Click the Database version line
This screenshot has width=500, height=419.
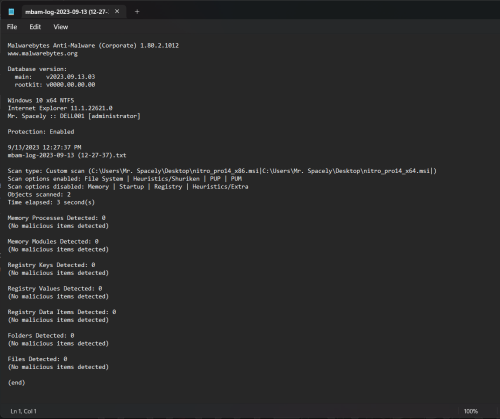click(x=37, y=69)
